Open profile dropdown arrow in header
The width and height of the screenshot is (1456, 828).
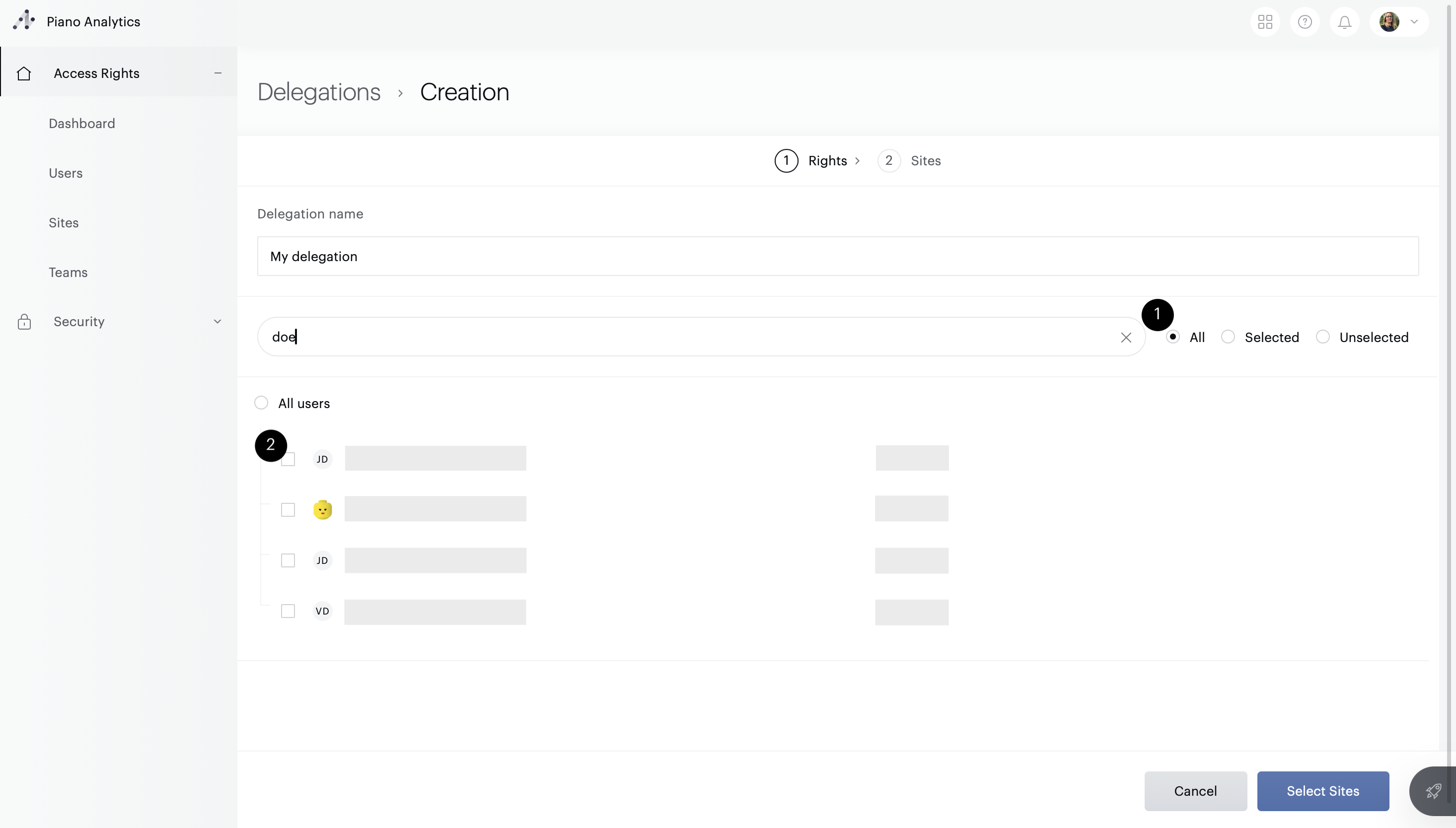[1414, 22]
